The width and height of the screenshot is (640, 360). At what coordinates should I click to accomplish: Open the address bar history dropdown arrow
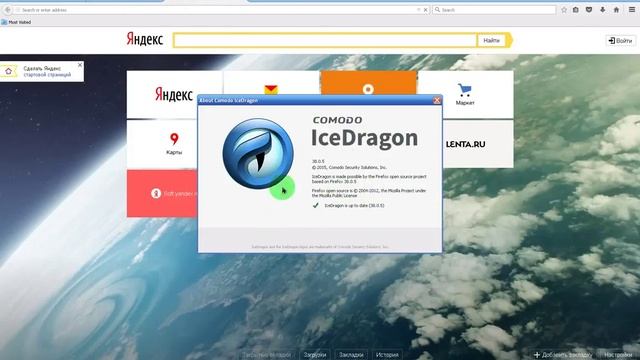click(x=418, y=10)
